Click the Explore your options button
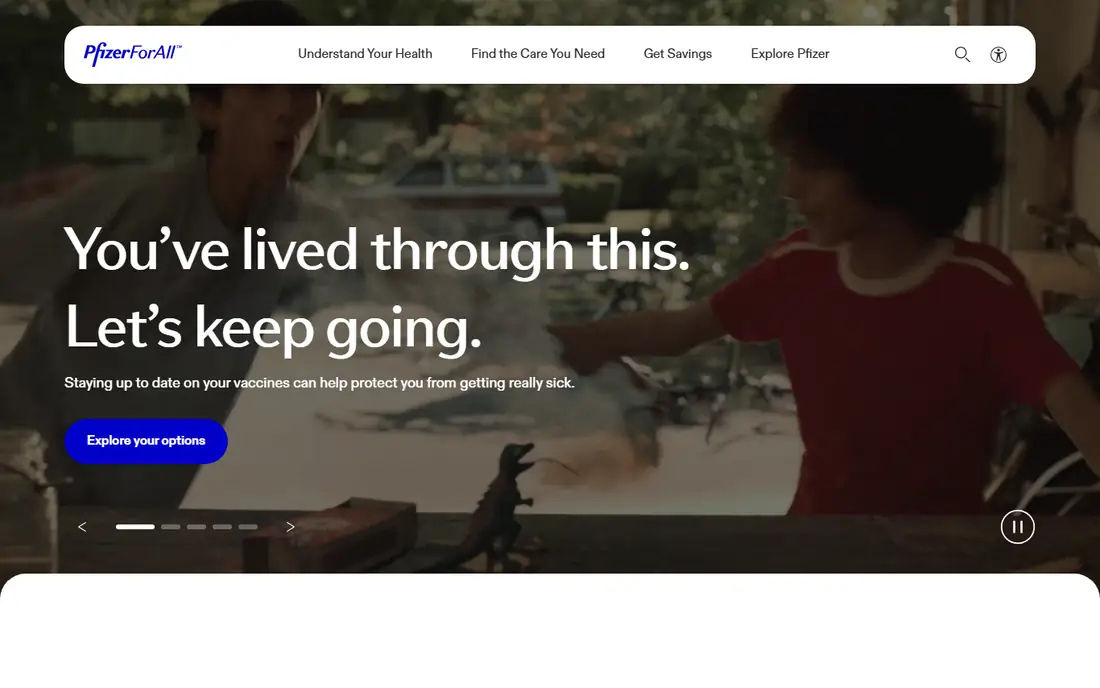The height and width of the screenshot is (688, 1100). pos(146,441)
